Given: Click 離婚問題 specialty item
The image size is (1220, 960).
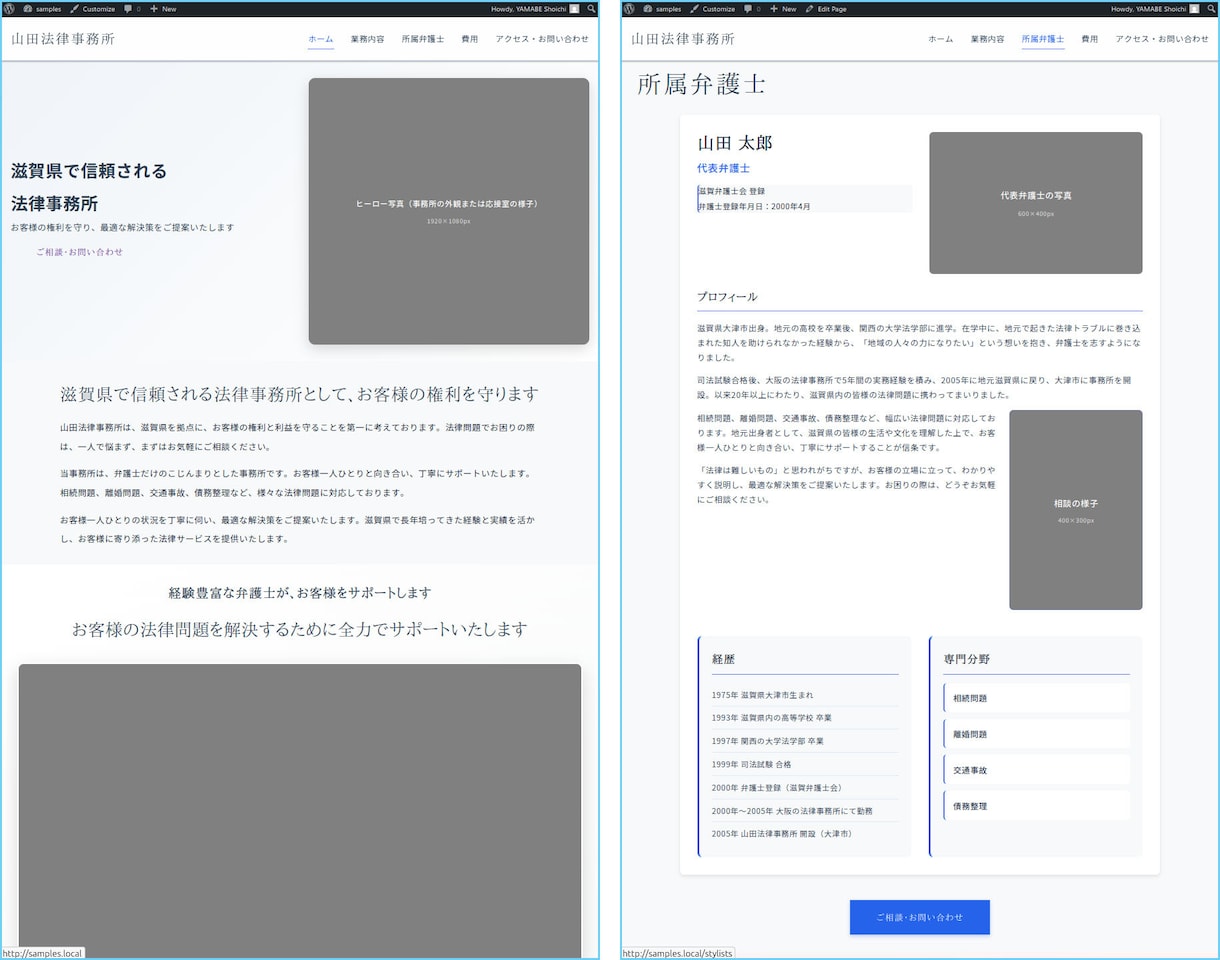Looking at the screenshot, I should [1036, 734].
